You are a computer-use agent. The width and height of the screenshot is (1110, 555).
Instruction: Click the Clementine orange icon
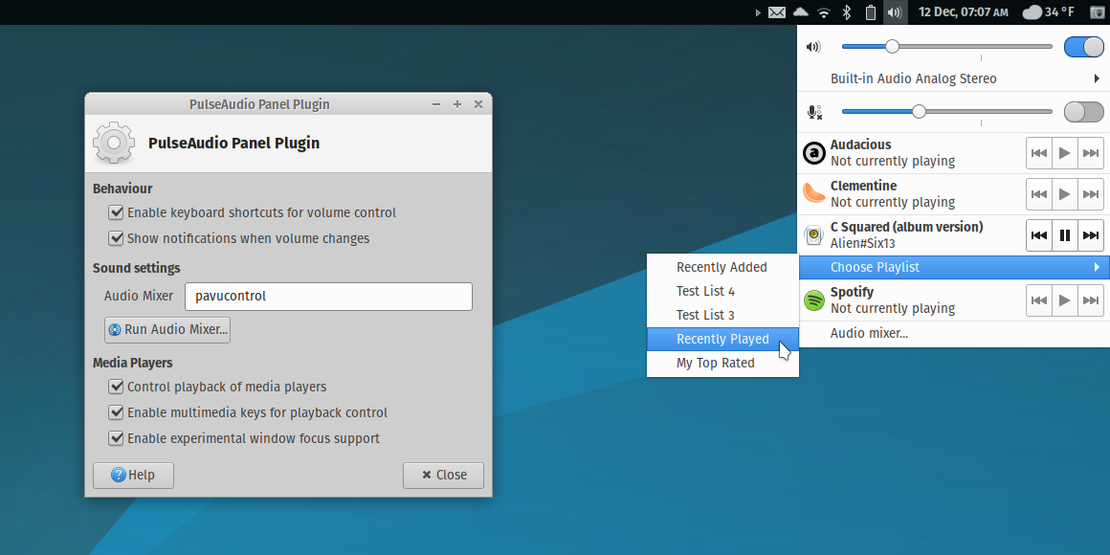pyautogui.click(x=814, y=193)
